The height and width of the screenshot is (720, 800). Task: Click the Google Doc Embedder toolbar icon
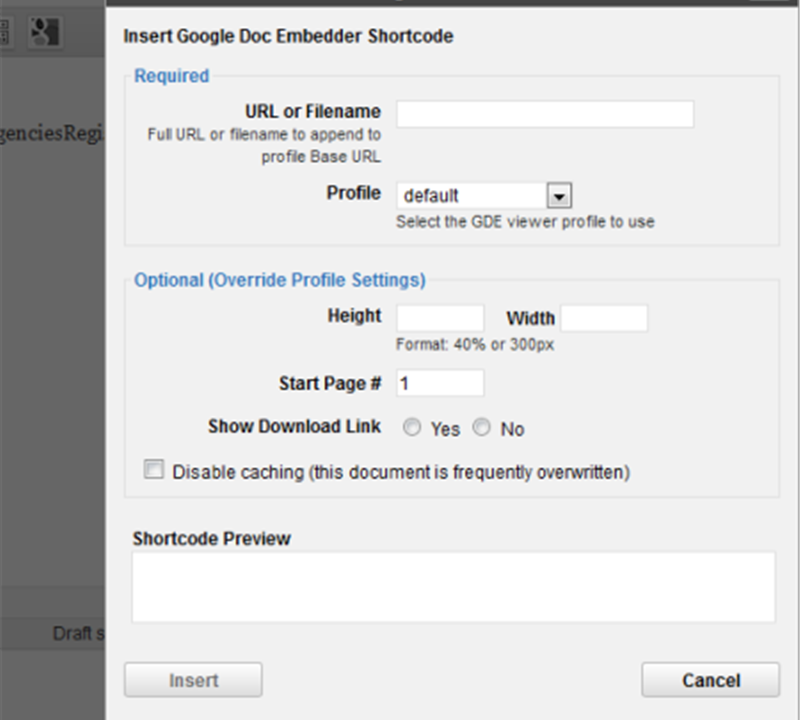point(43,32)
